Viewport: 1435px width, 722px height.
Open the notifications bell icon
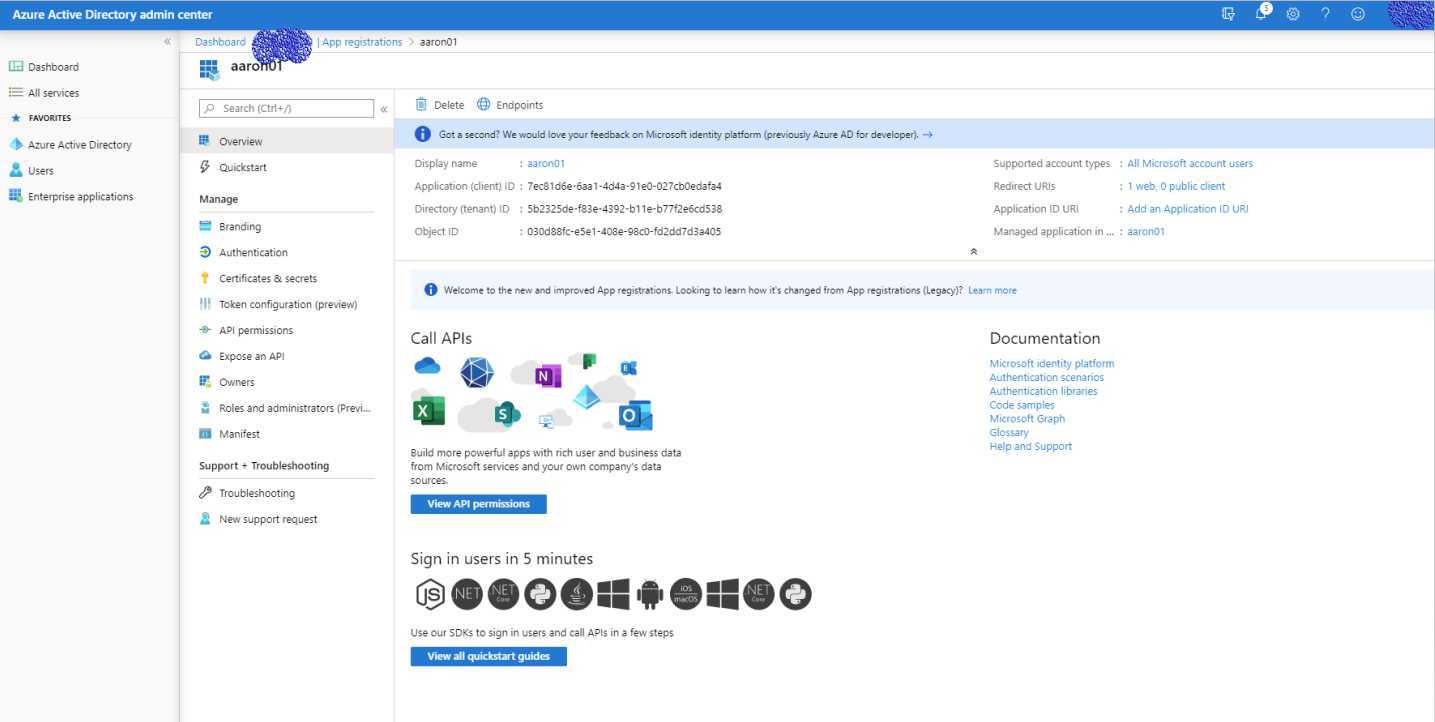click(x=1262, y=13)
